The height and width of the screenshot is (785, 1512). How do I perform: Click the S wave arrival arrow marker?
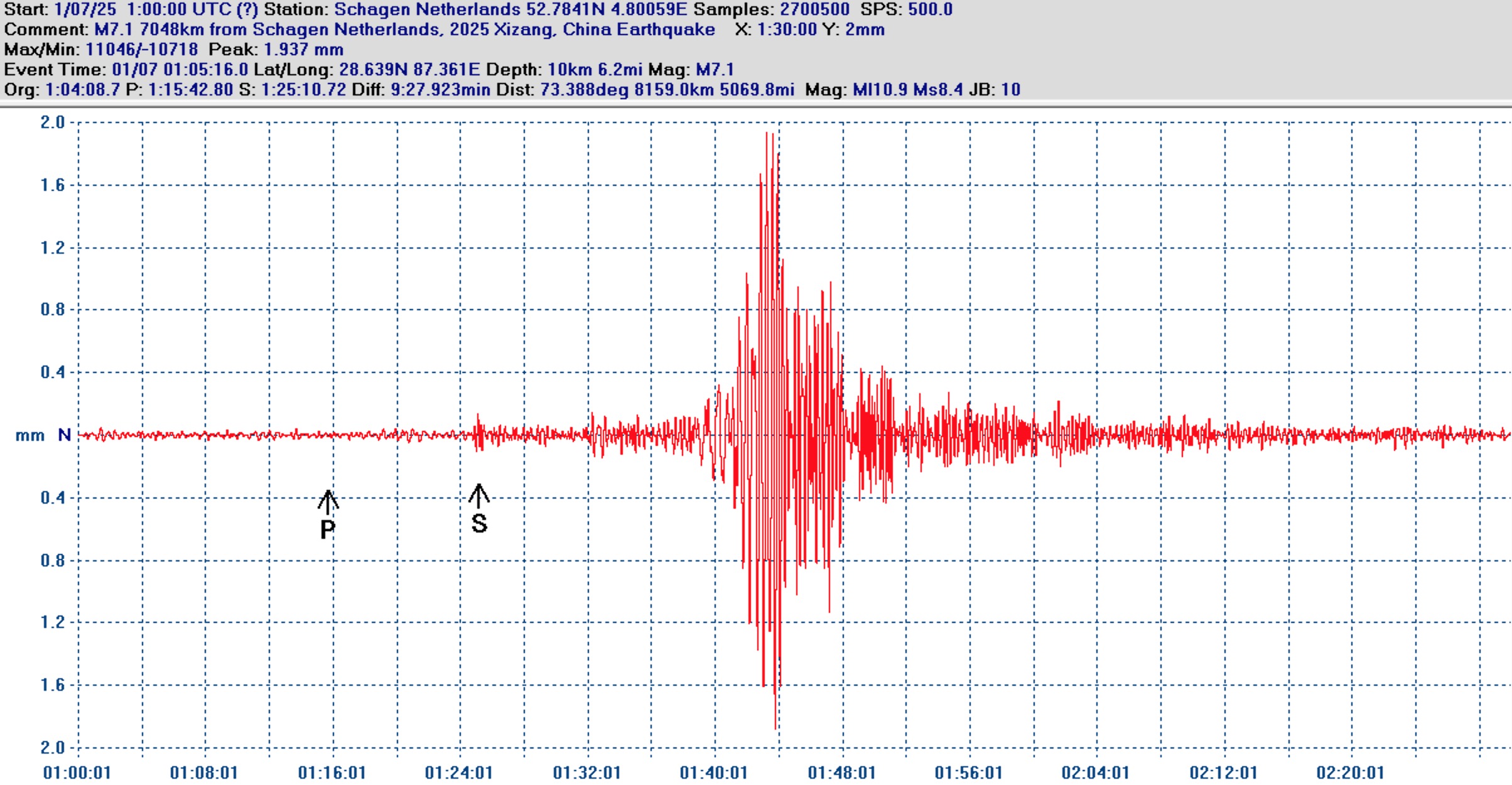[x=479, y=496]
